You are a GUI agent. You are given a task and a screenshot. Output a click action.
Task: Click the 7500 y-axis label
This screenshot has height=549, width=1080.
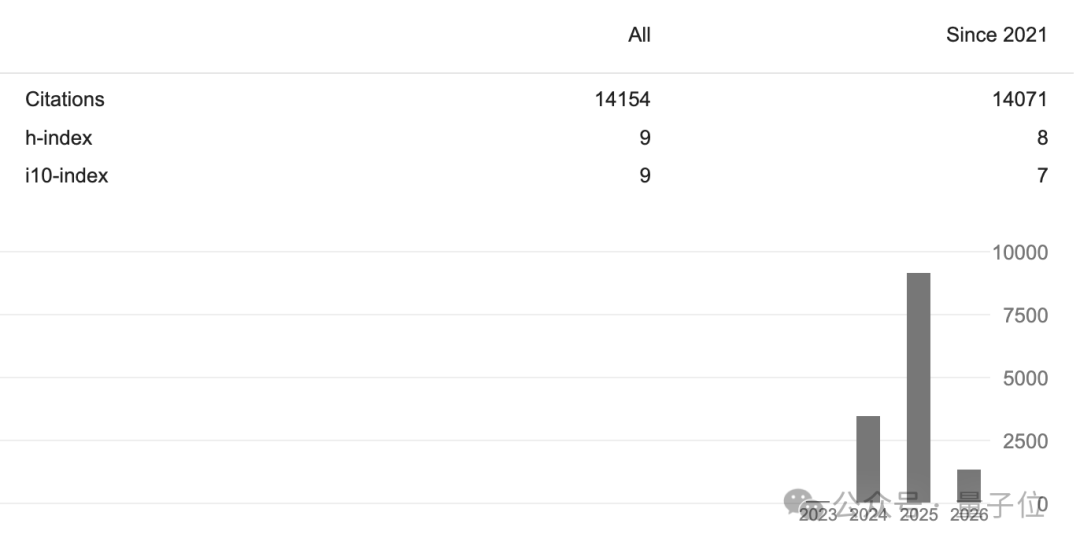1024,316
